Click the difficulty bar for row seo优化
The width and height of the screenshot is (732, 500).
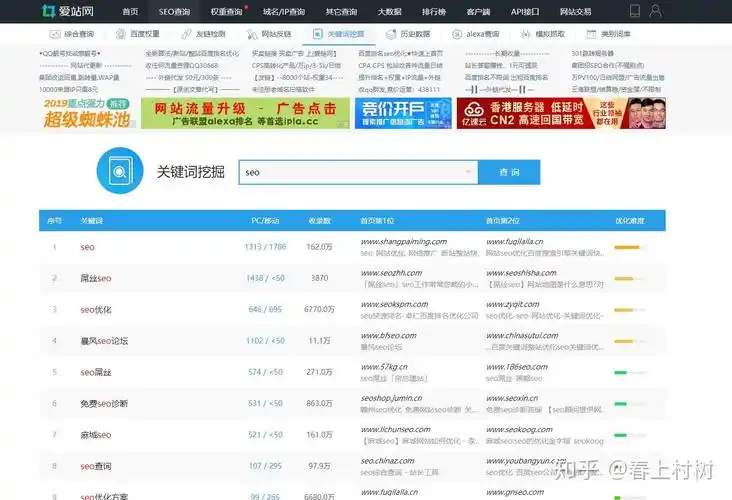click(x=630, y=310)
